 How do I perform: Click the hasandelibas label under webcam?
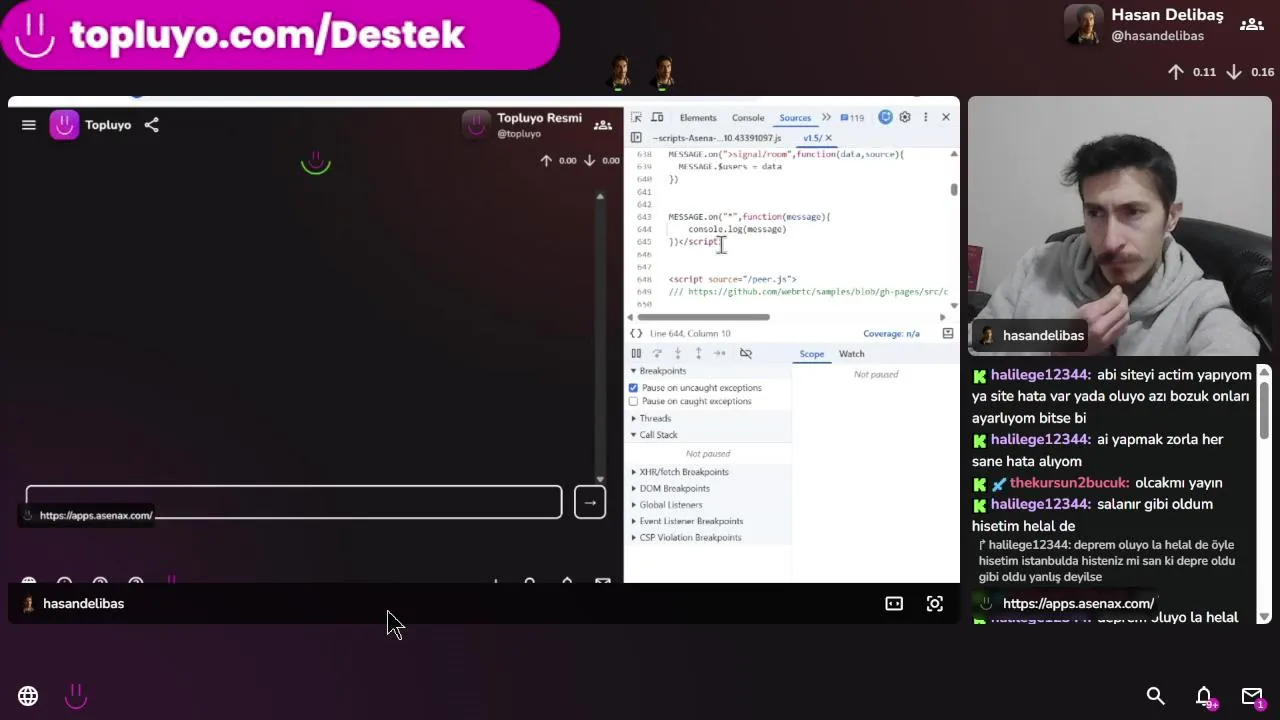pos(1043,335)
